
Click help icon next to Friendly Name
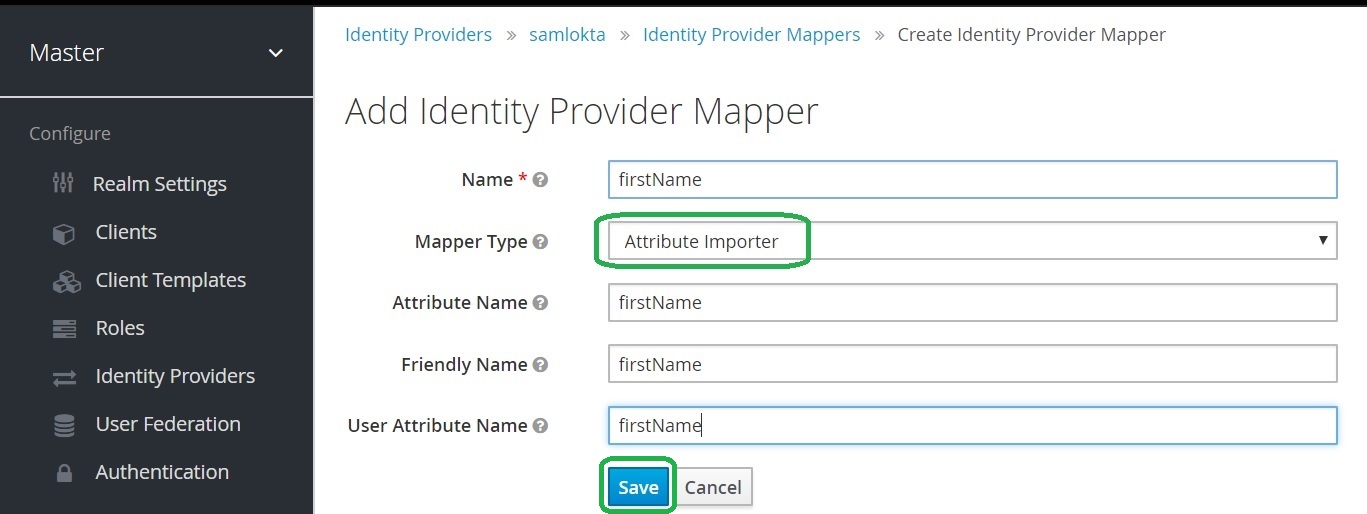(540, 365)
